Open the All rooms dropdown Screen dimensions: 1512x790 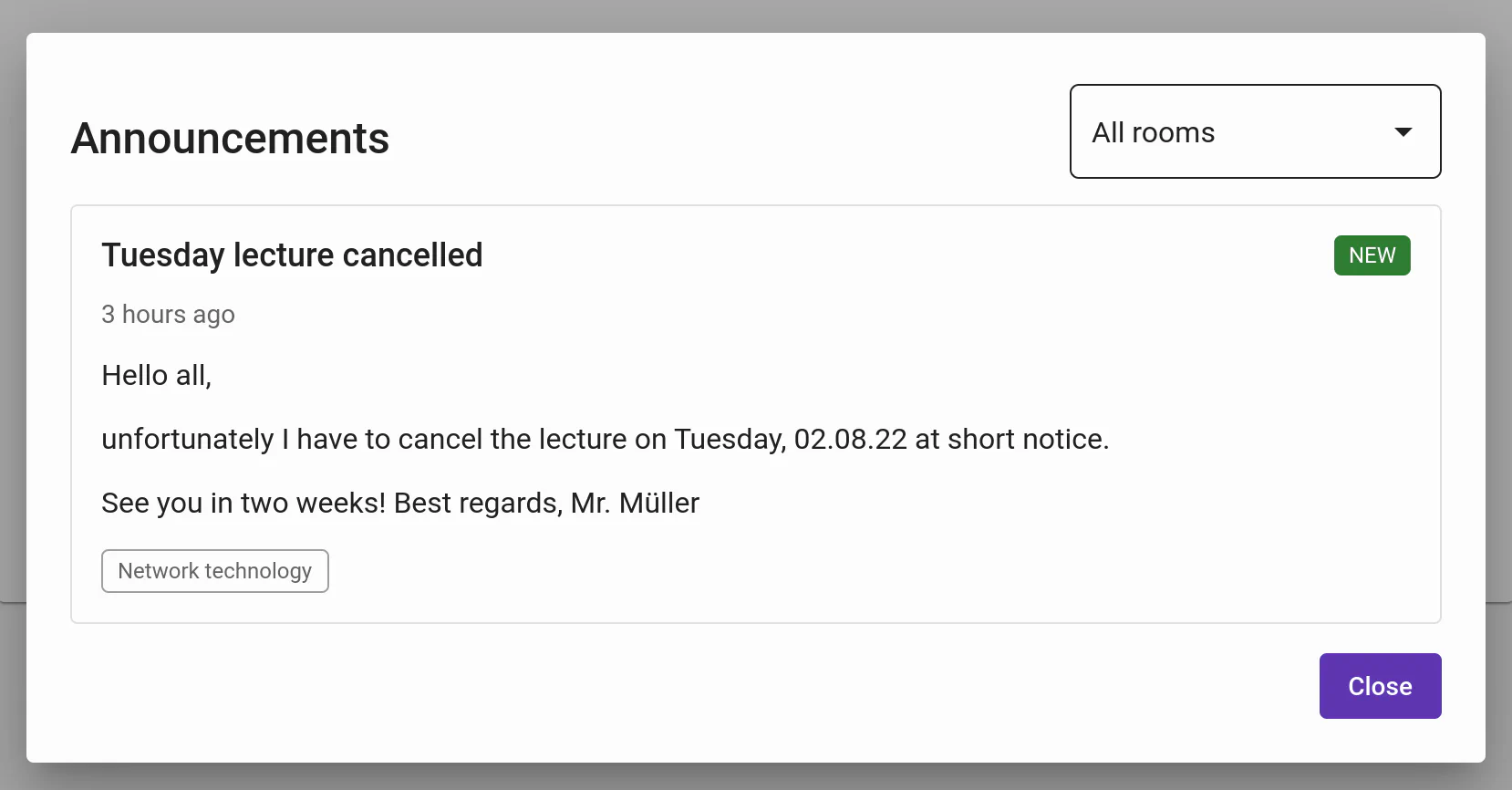tap(1255, 131)
